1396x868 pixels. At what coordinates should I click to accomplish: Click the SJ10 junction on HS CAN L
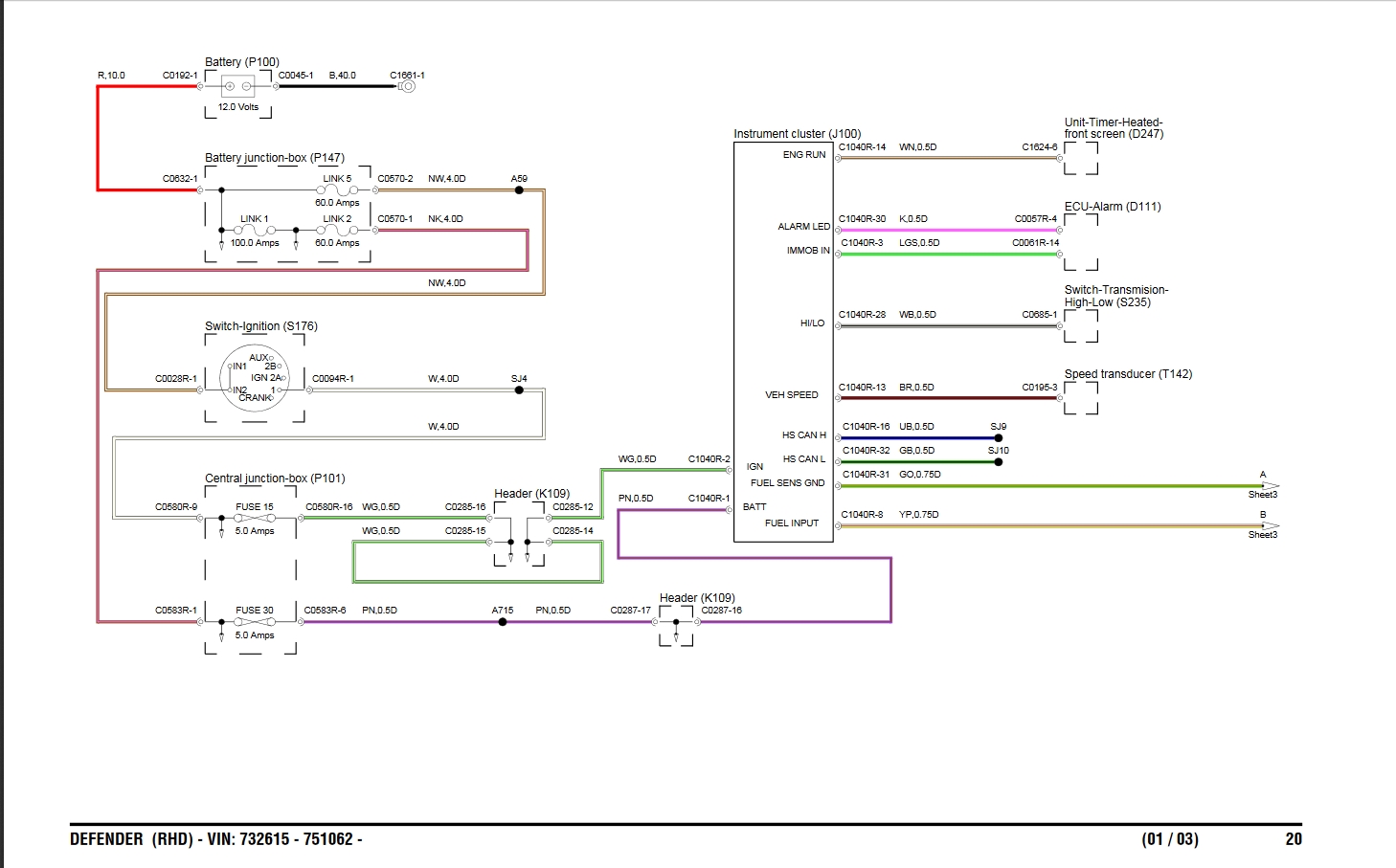998,462
